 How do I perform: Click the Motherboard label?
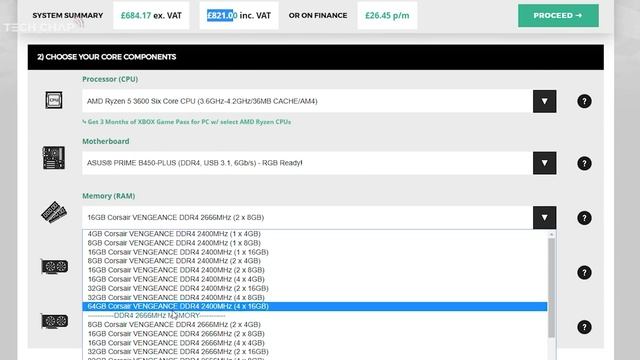tap(106, 141)
